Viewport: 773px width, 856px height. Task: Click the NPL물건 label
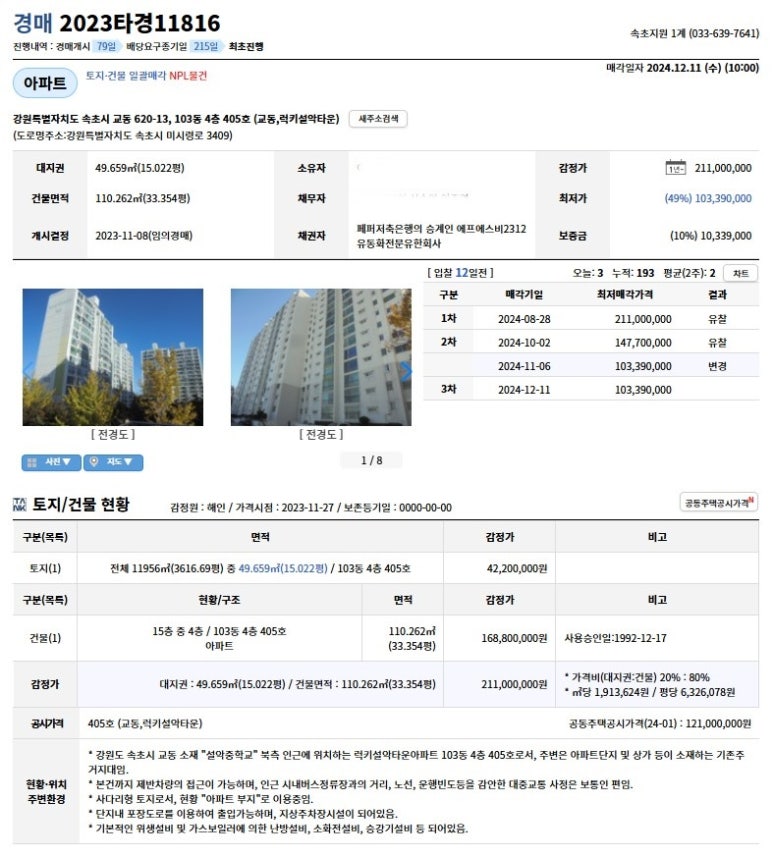[x=188, y=76]
